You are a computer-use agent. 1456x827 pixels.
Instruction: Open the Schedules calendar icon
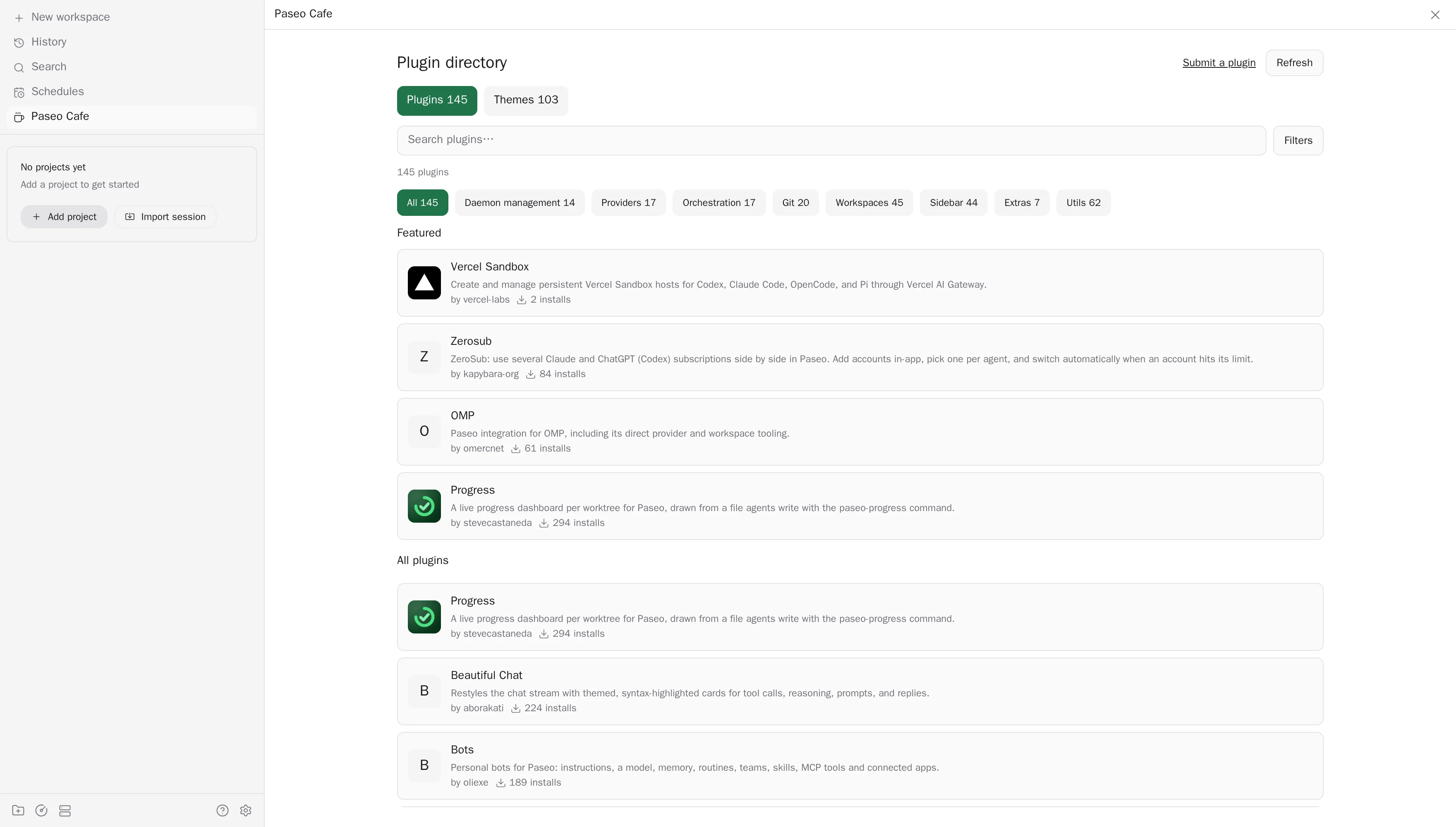(x=19, y=92)
